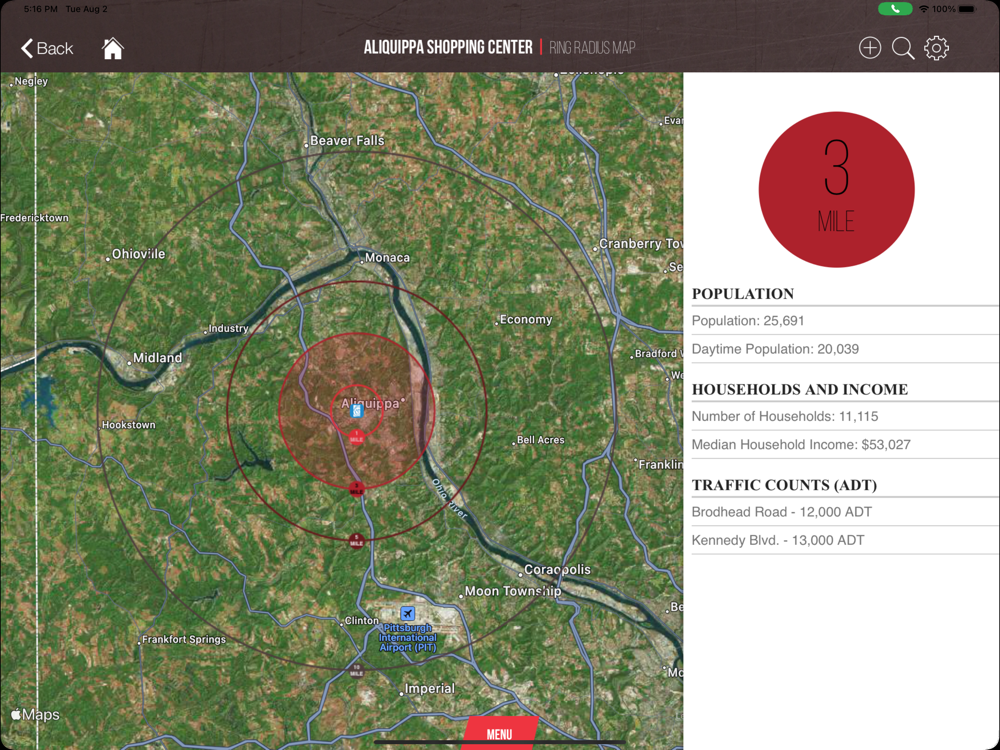The image size is (1000, 750).
Task: Select the 1 mile ring marker
Action: [x=357, y=437]
